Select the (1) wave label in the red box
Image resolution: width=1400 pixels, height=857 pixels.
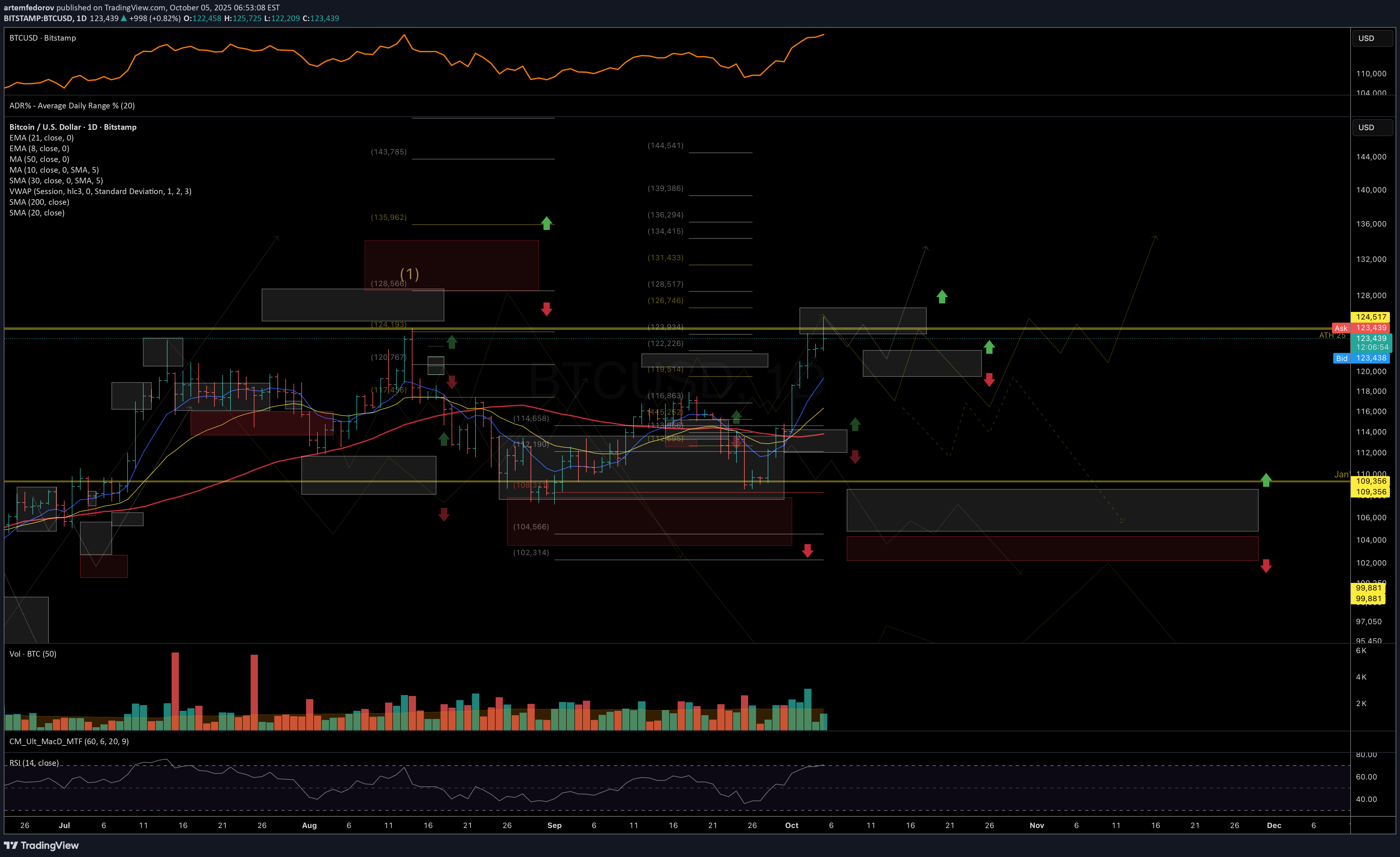coord(409,274)
